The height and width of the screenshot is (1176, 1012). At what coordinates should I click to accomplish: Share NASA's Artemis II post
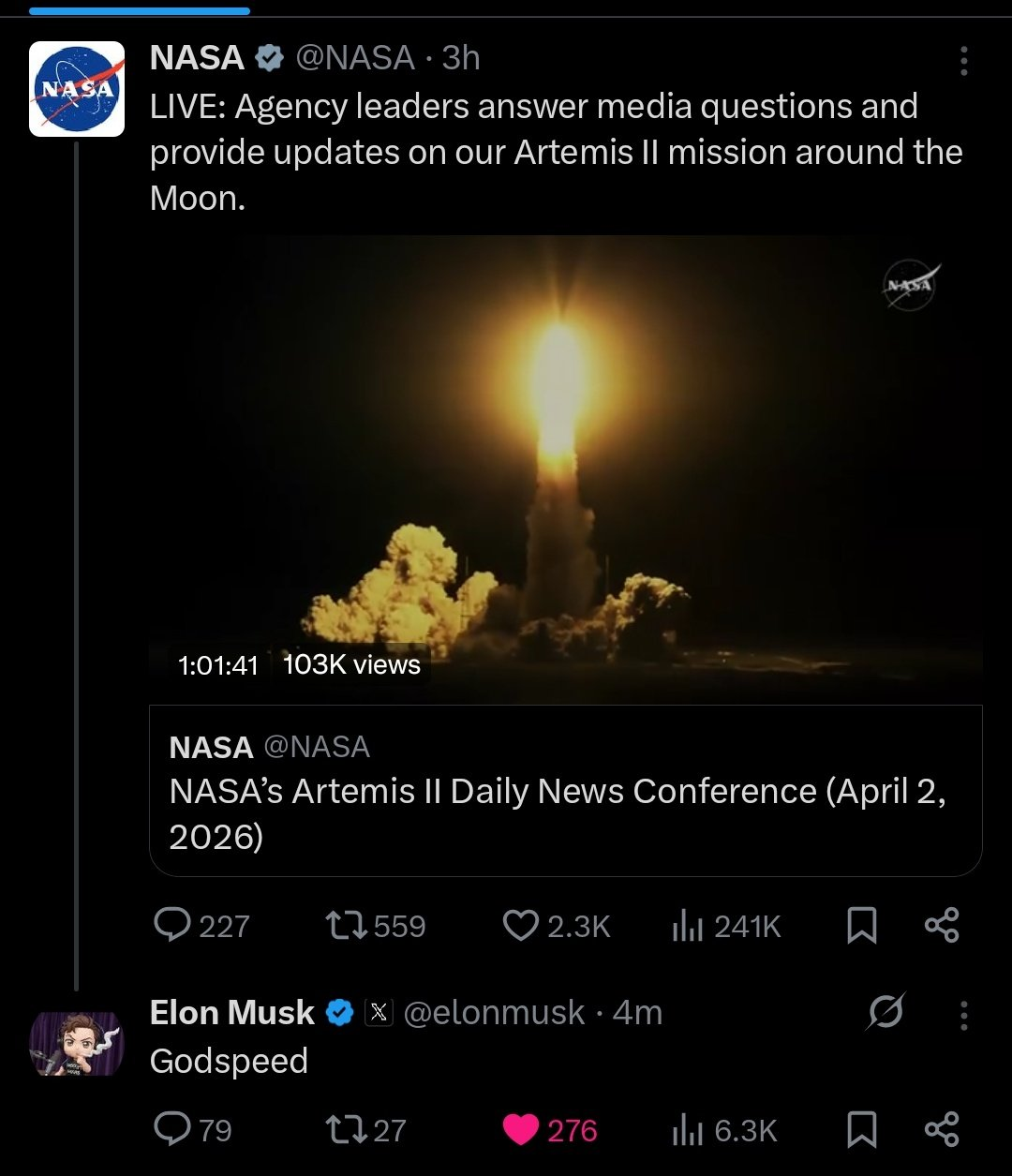pyautogui.click(x=942, y=925)
